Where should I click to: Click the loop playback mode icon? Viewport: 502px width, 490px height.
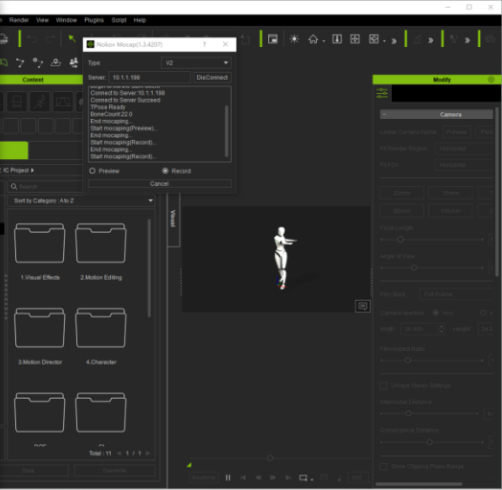pos(303,478)
